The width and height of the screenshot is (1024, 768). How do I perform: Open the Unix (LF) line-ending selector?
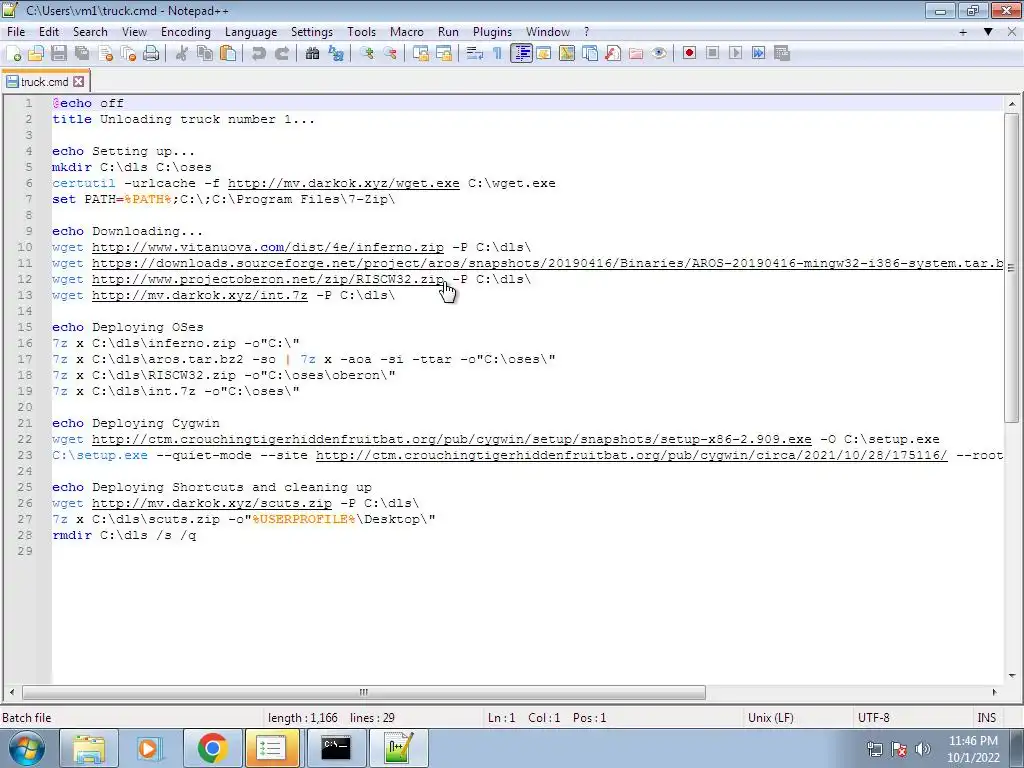coord(771,718)
